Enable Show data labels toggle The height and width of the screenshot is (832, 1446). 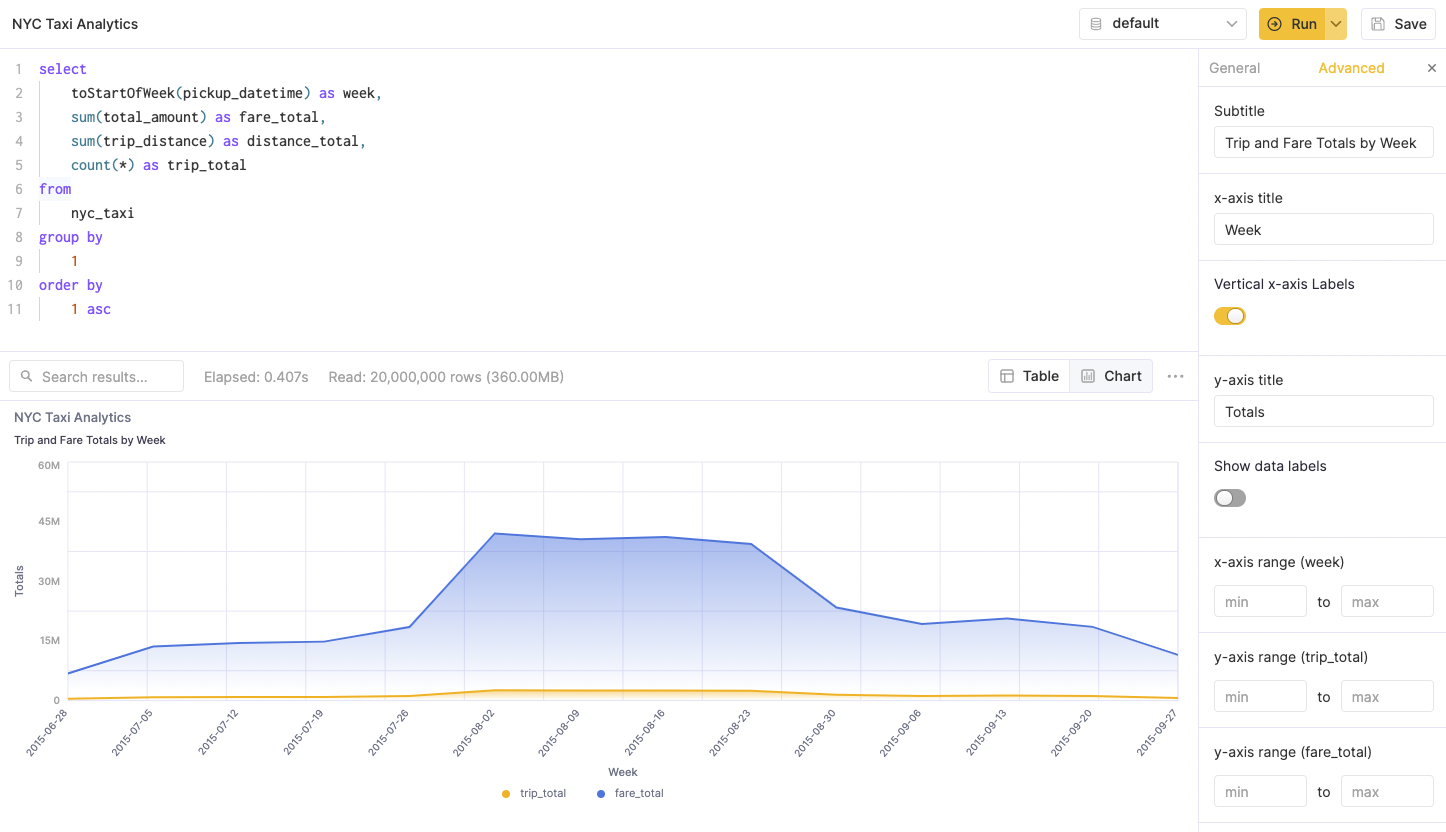1230,498
